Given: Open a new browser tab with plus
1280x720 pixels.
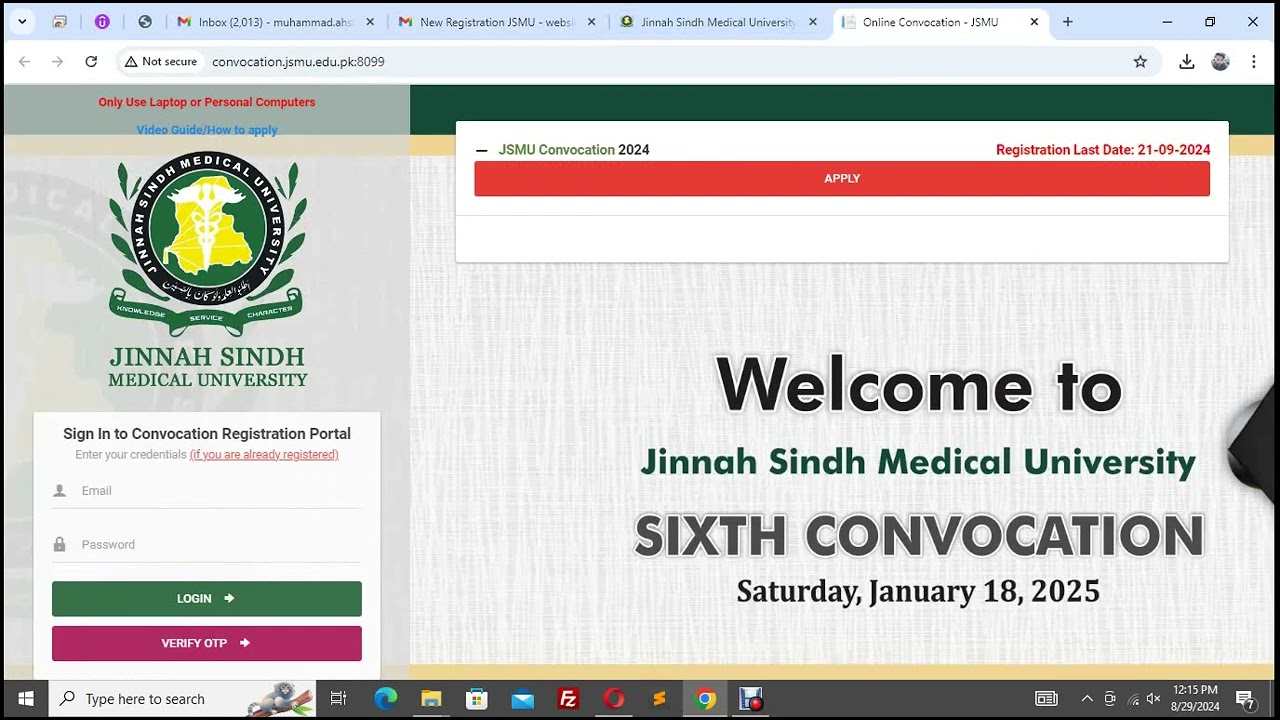Looking at the screenshot, I should tap(1068, 21).
